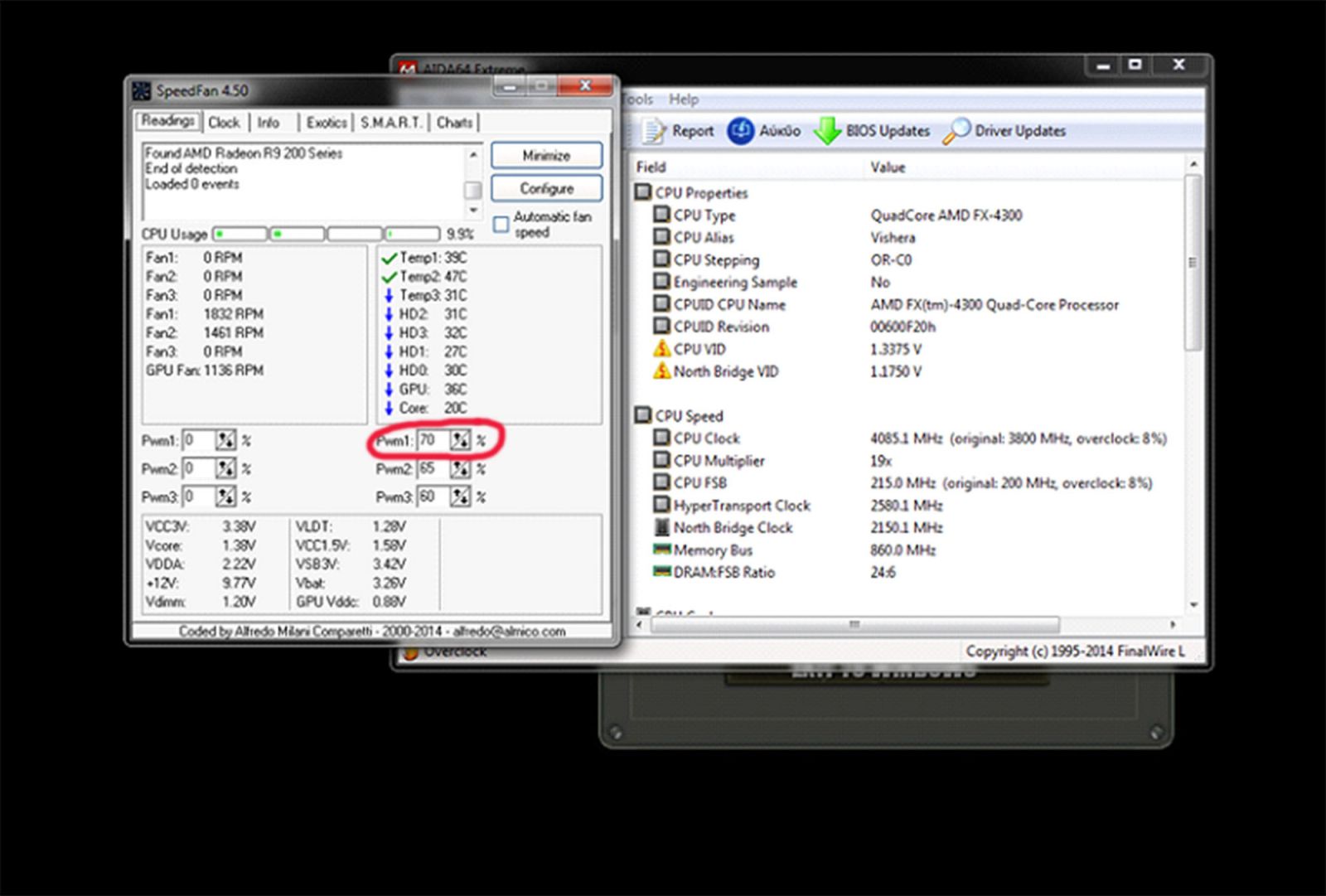Click the CPU Multiplier row icon
Image resolution: width=1326 pixels, height=896 pixels.
(661, 460)
